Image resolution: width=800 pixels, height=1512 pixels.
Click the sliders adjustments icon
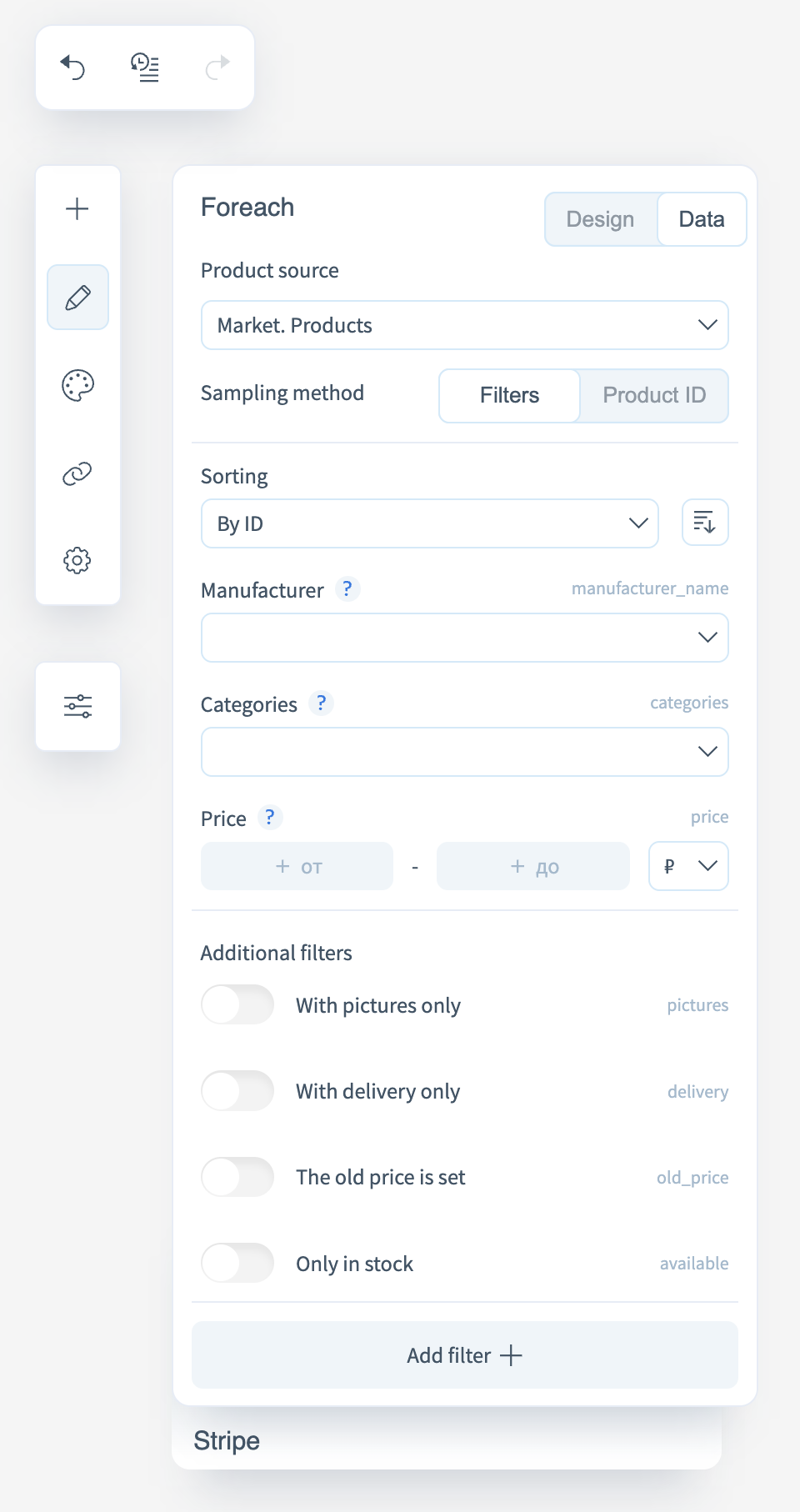pos(77,706)
